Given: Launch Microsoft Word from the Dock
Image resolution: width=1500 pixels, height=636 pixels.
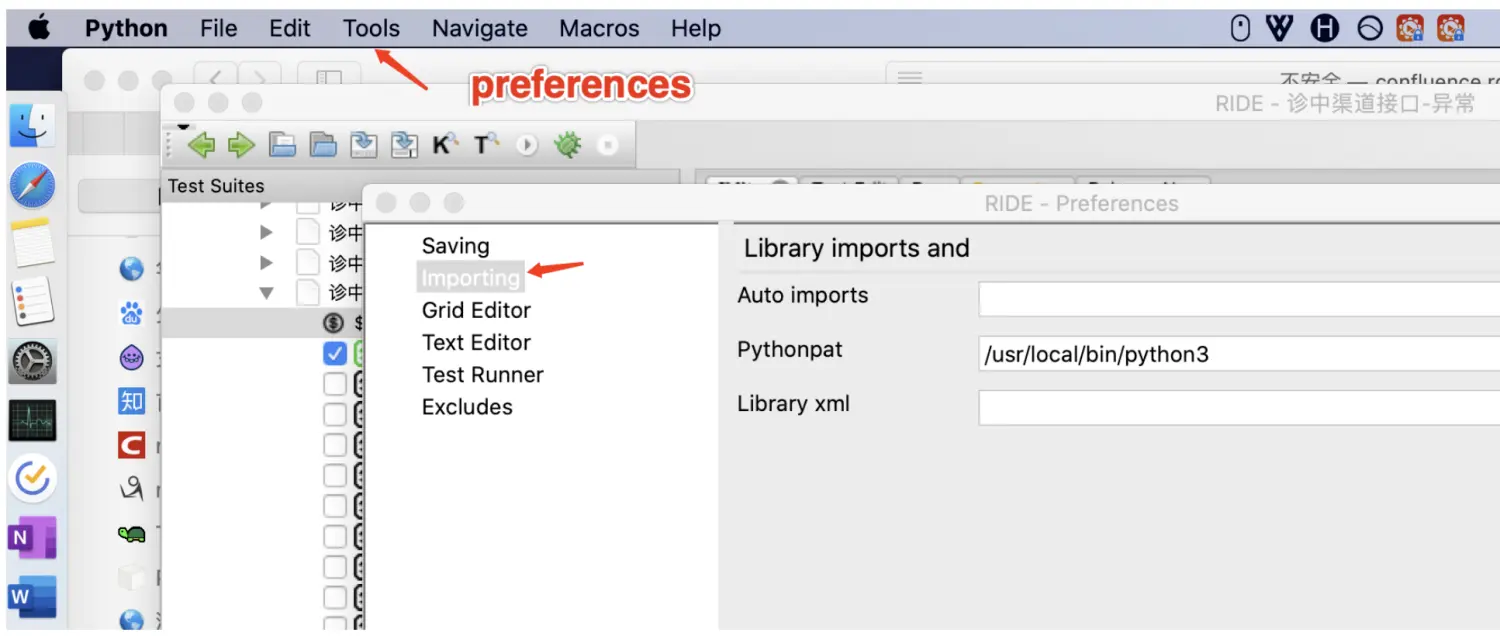Looking at the screenshot, I should (32, 597).
